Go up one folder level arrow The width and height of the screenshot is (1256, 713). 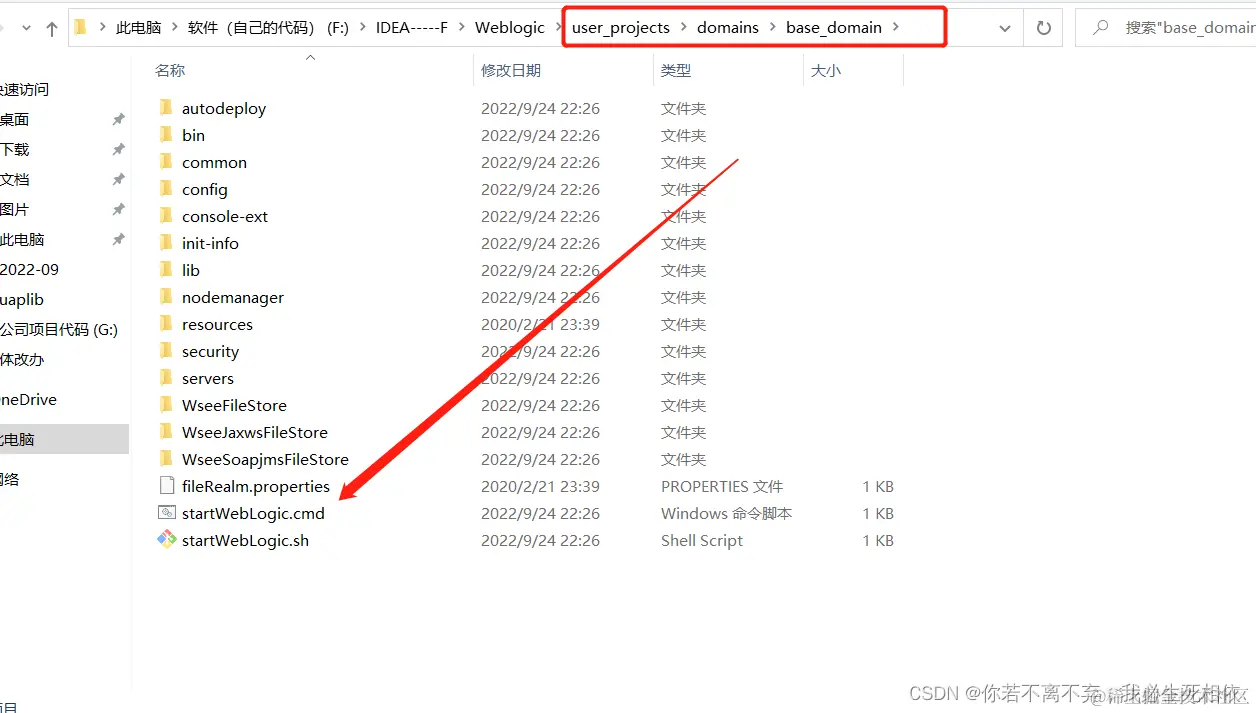pos(52,29)
